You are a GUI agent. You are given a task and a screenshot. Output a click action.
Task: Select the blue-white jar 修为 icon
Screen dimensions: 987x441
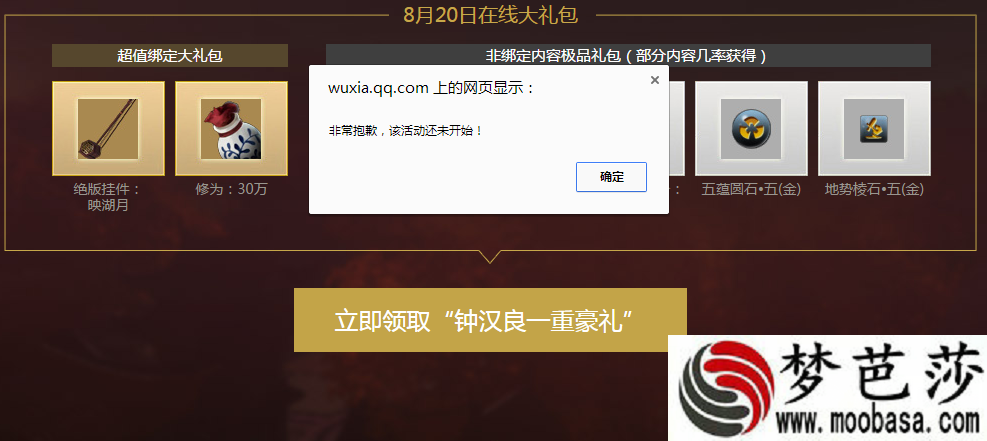pyautogui.click(x=231, y=128)
